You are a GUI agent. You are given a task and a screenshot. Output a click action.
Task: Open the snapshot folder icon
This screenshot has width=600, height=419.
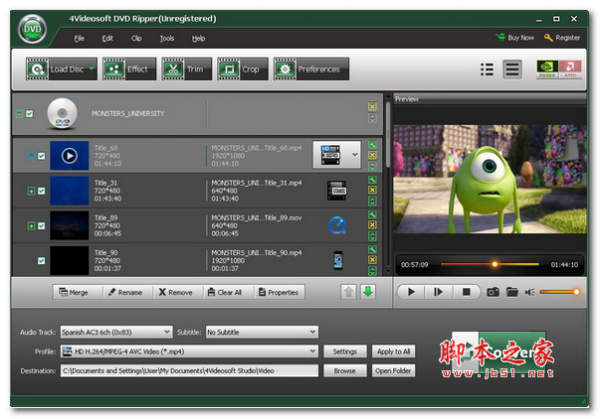click(x=512, y=292)
